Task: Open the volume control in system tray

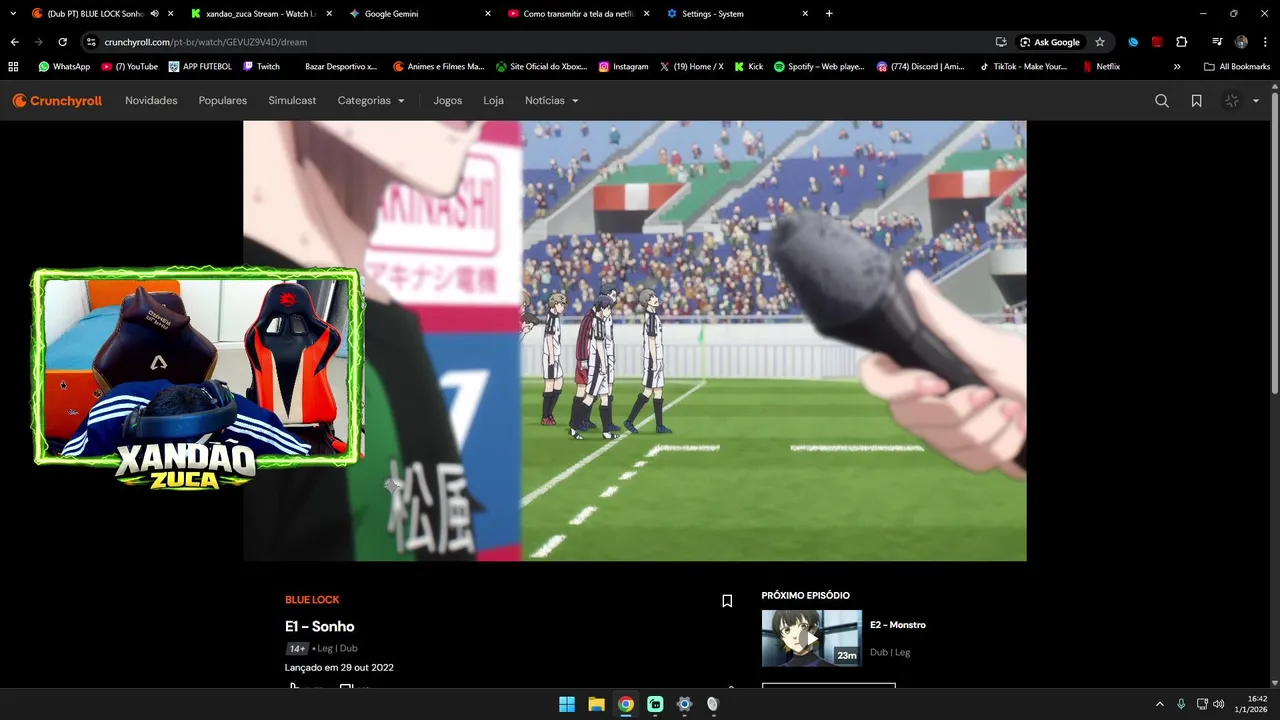Action: pyautogui.click(x=1218, y=704)
